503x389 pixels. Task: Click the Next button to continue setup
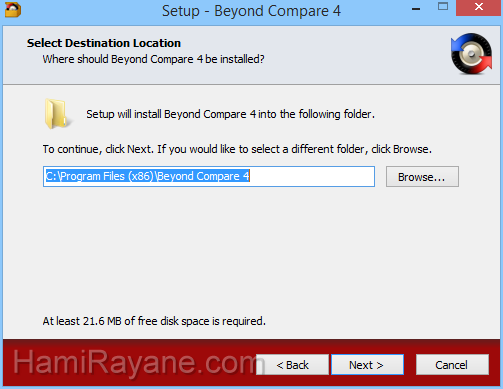tap(367, 365)
